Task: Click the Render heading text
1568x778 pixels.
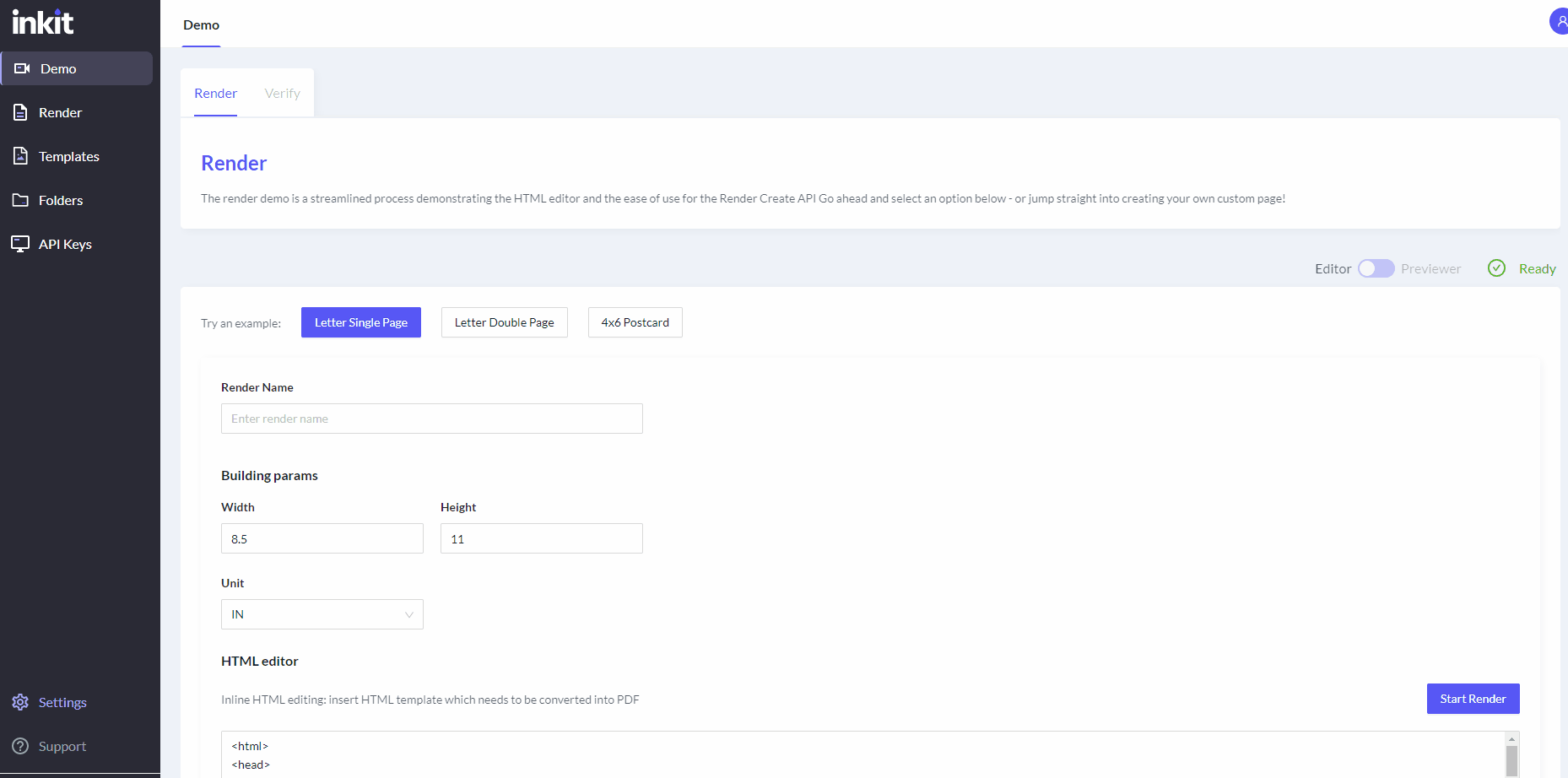Action: (x=234, y=163)
